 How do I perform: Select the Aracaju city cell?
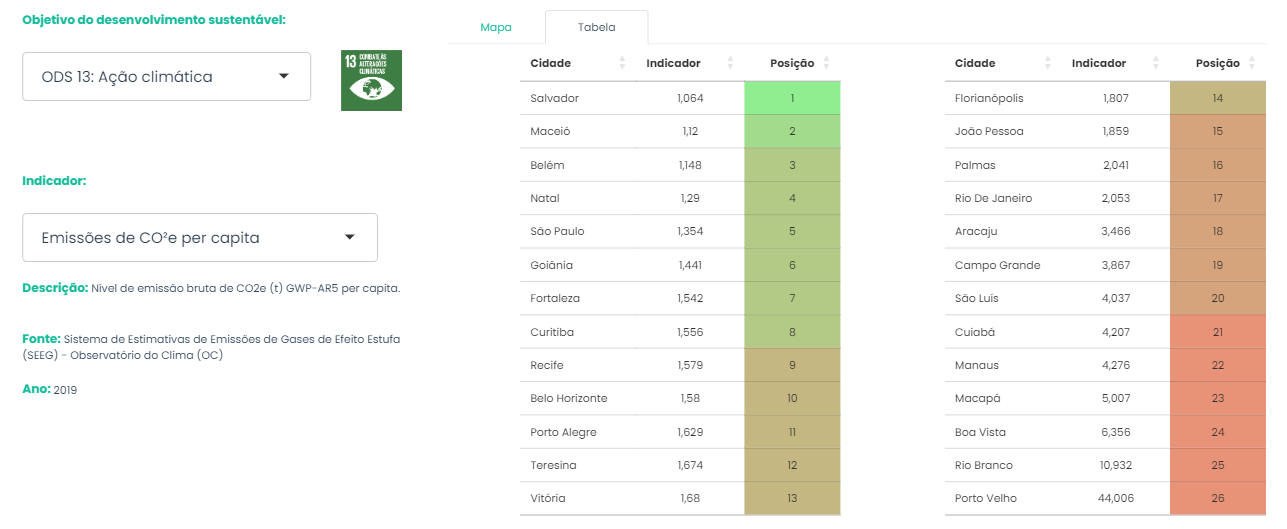1003,231
